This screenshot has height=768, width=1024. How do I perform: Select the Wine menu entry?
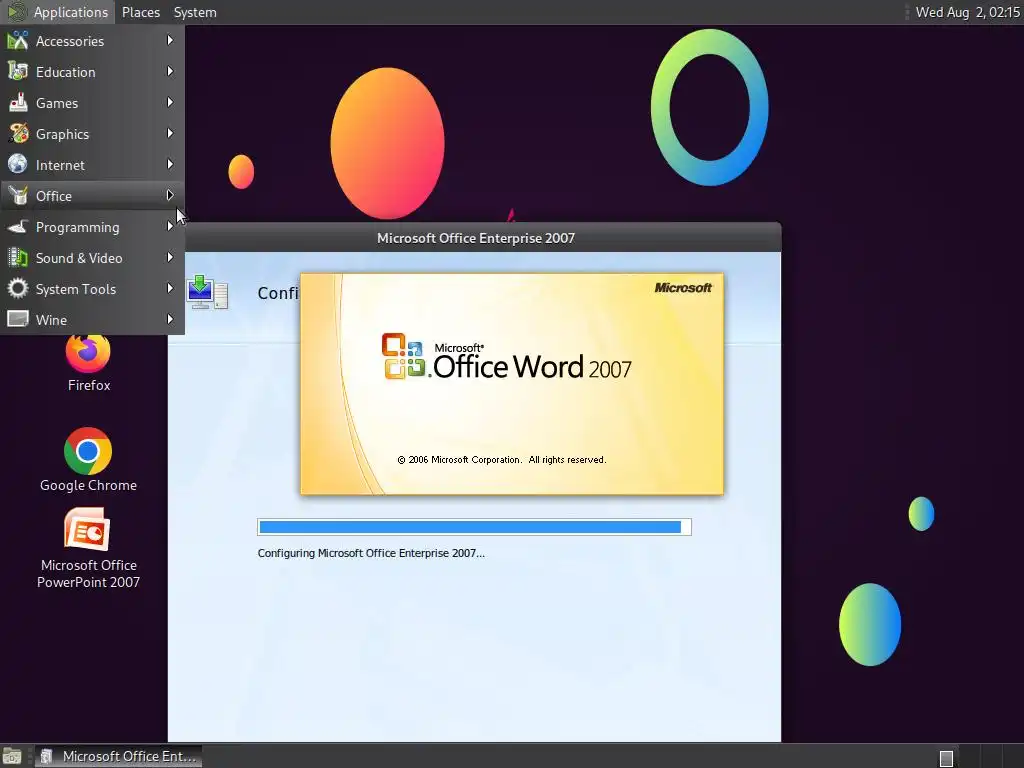click(x=92, y=319)
